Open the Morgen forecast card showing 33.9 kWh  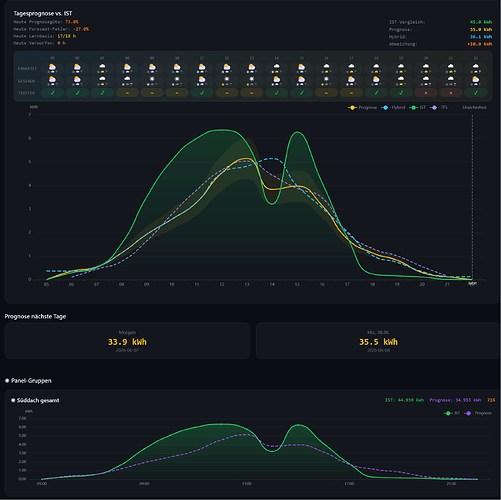tap(127, 341)
